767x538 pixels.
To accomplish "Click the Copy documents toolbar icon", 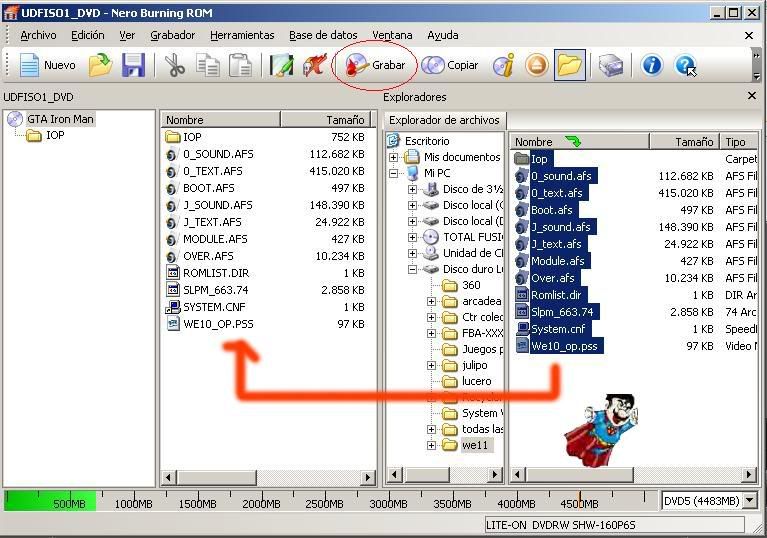I will coord(207,65).
